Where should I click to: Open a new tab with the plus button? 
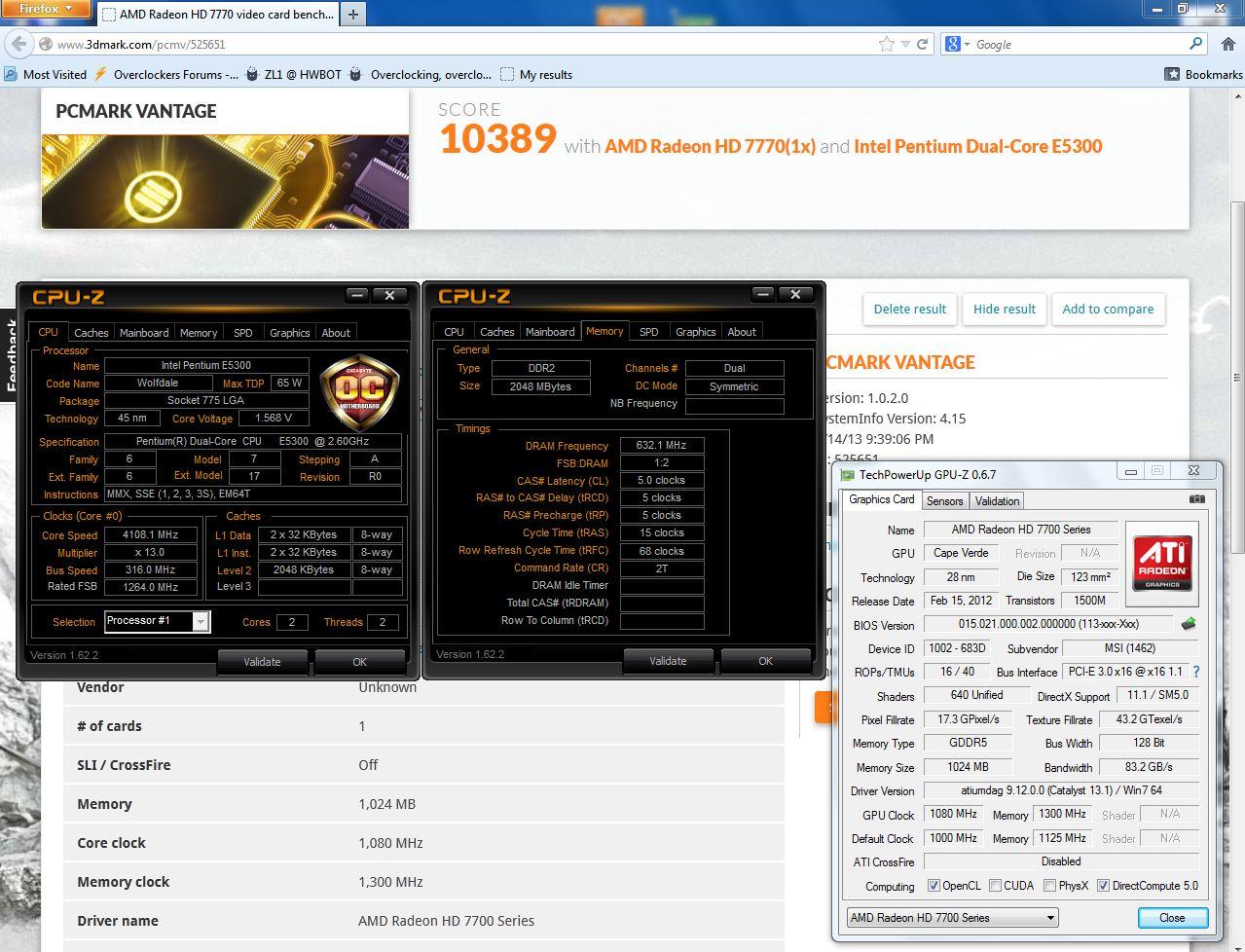tap(353, 14)
